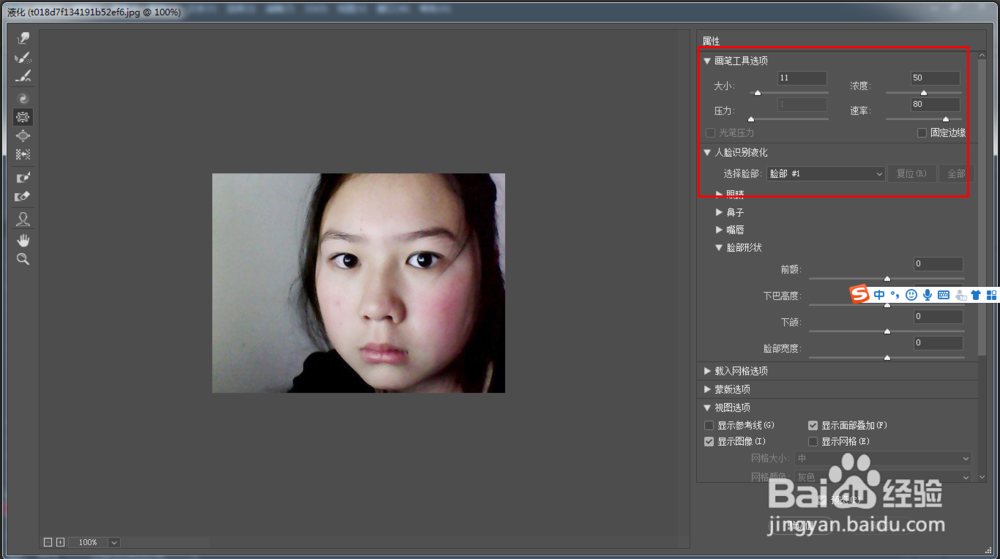Collapse the 脸部形状 section
Screen dimensions: 1000x559
click(x=719, y=247)
